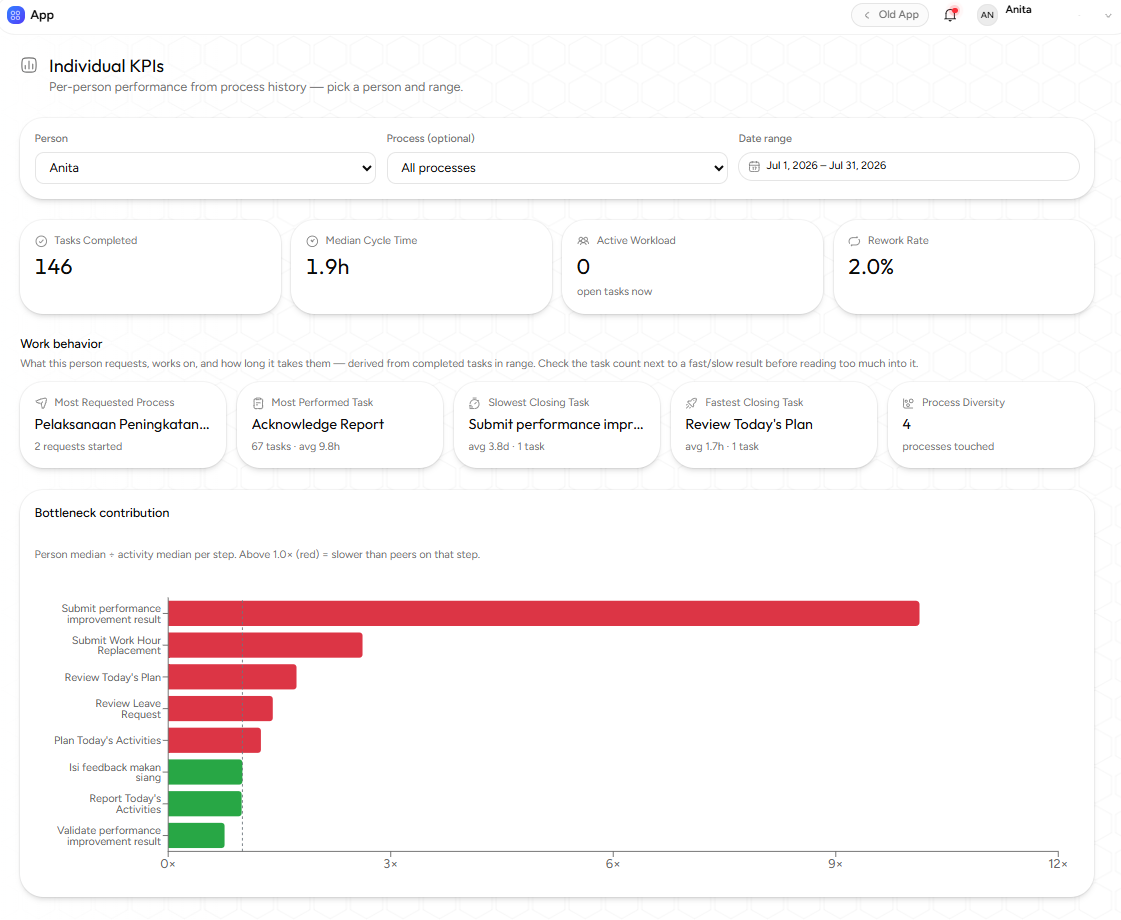
Task: Click the Slowest Closing Task stopwatch icon
Action: 474,403
